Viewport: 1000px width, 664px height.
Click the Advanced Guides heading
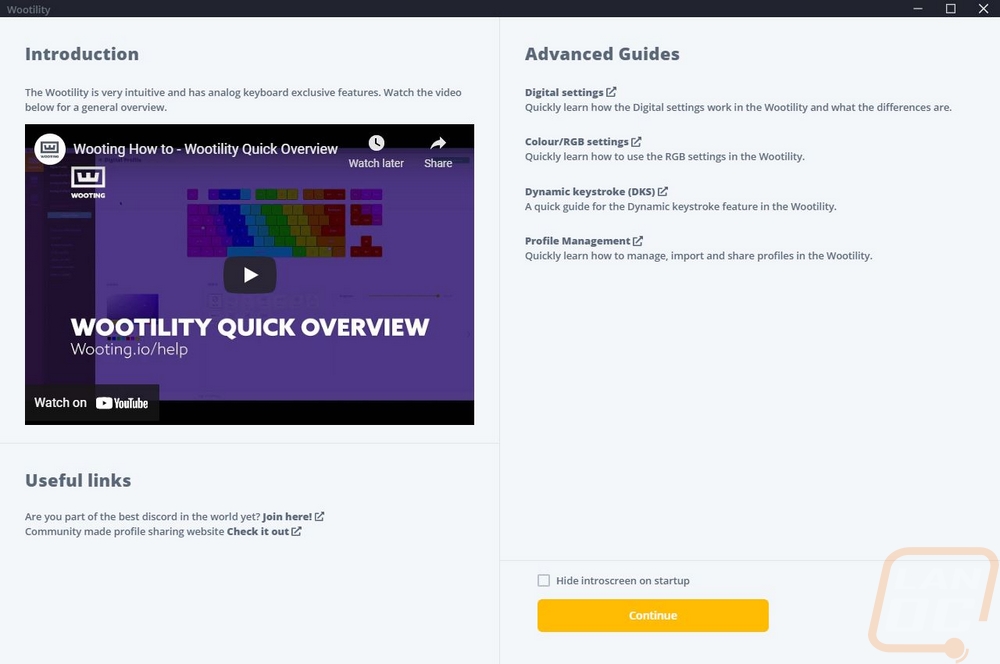pyautogui.click(x=602, y=54)
